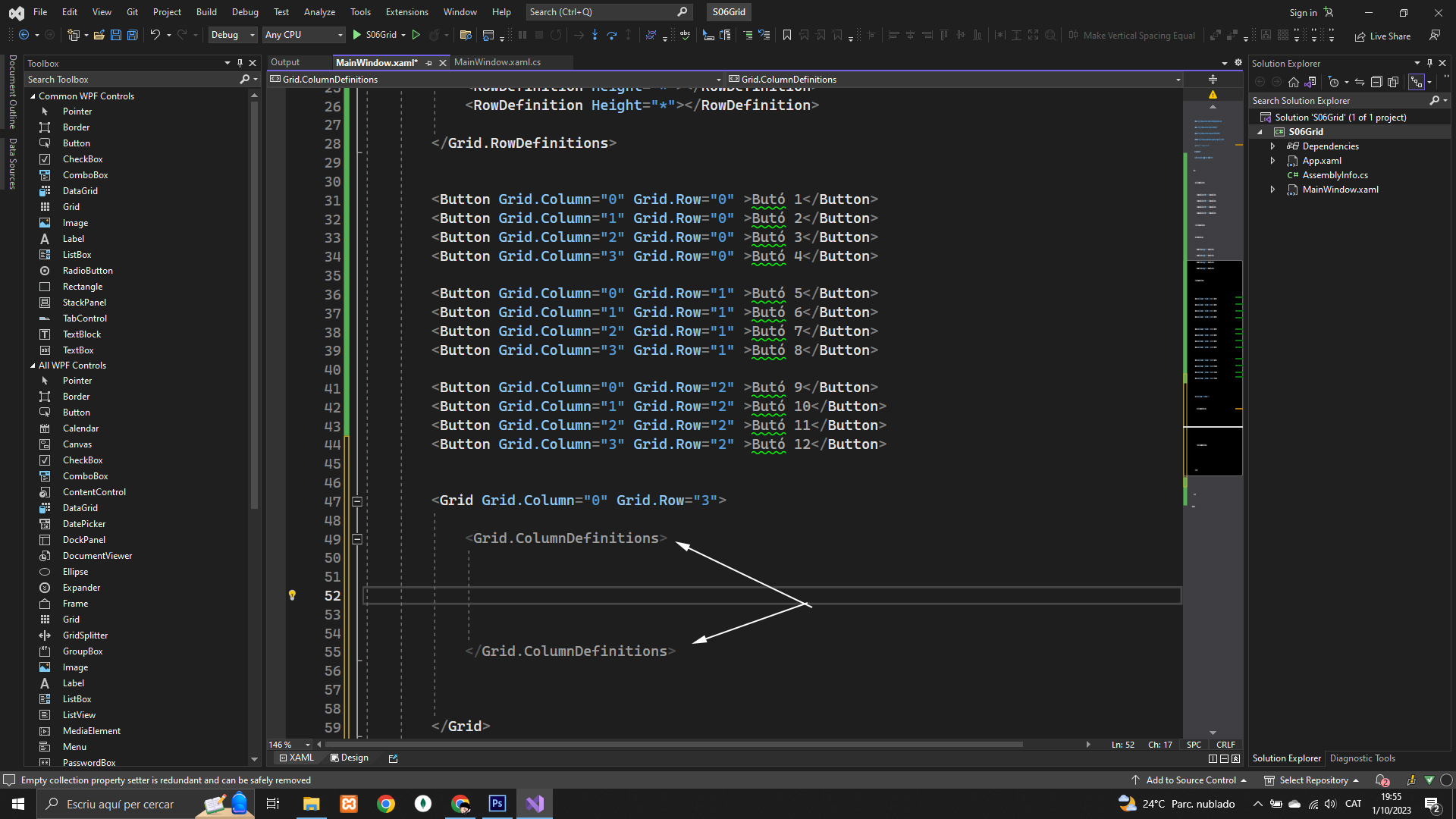Collapse the Grid.ColumnDefinitions code block on line 49
Screen dimensions: 1456x819
coord(357,539)
